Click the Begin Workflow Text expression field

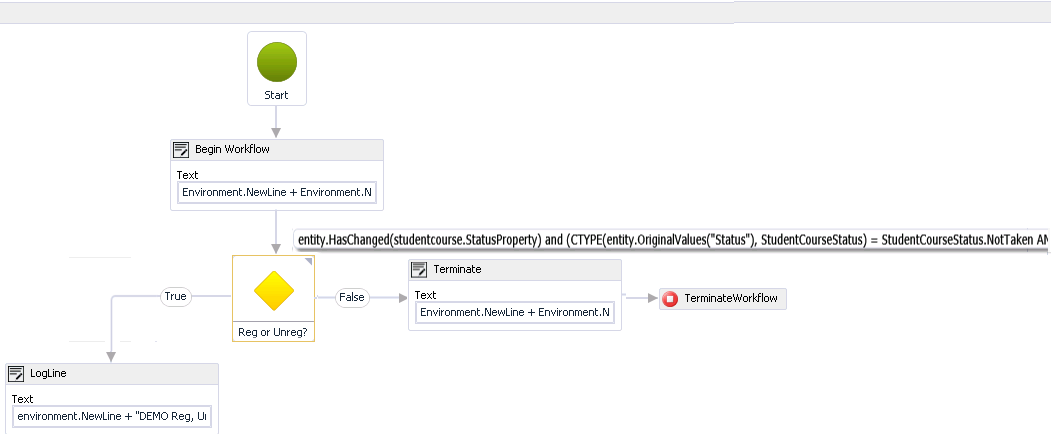(x=277, y=192)
